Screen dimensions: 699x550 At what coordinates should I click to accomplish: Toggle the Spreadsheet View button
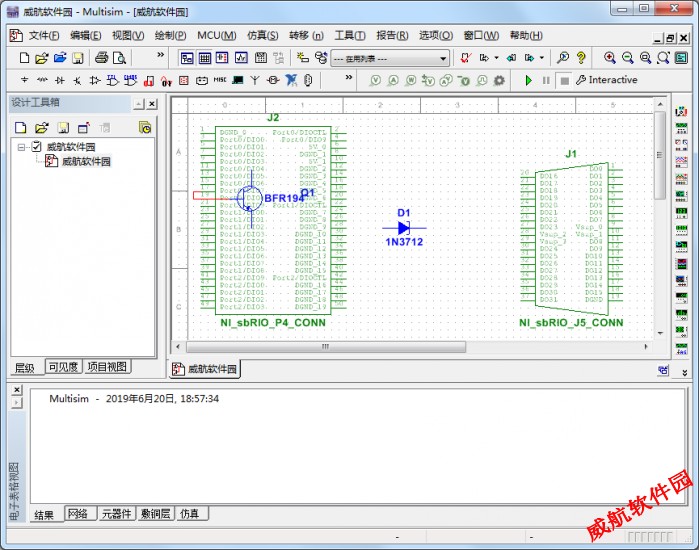pyautogui.click(x=205, y=58)
